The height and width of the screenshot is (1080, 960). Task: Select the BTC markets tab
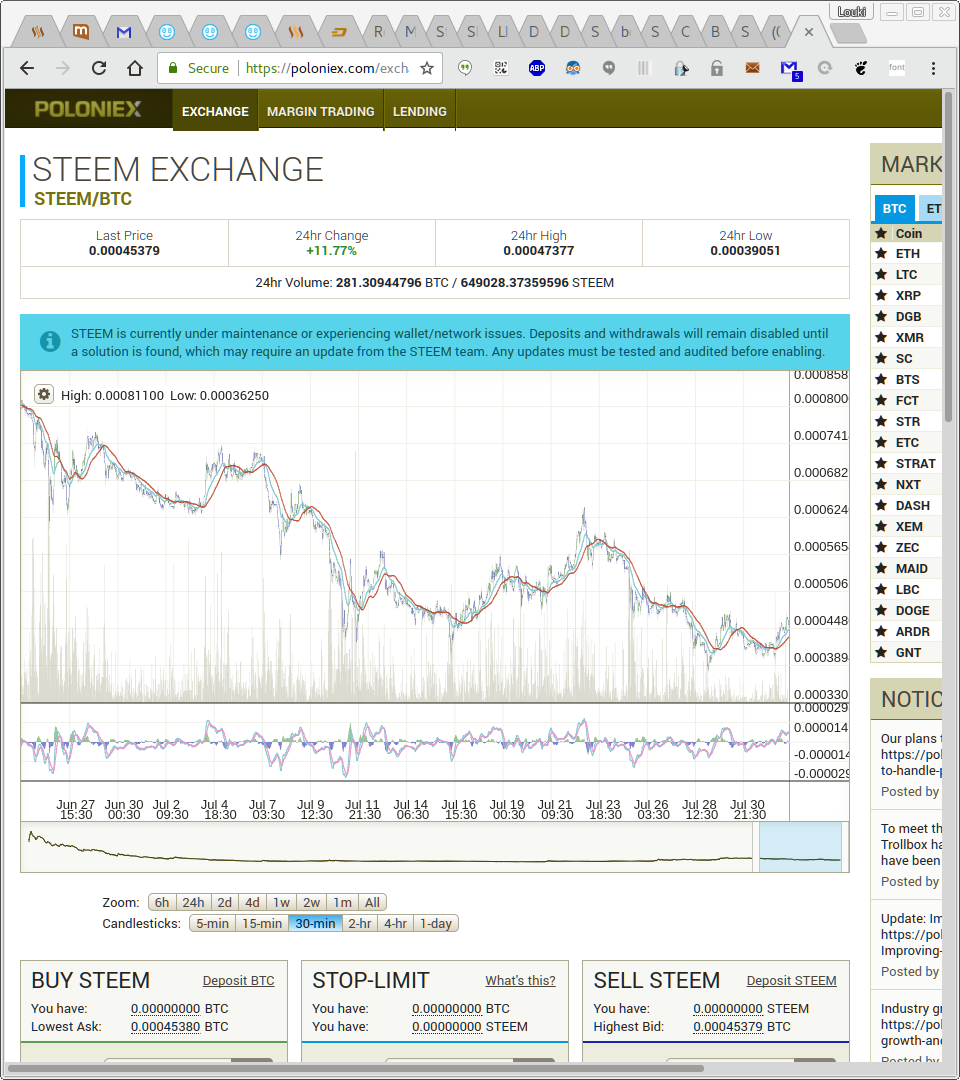[x=894, y=209]
